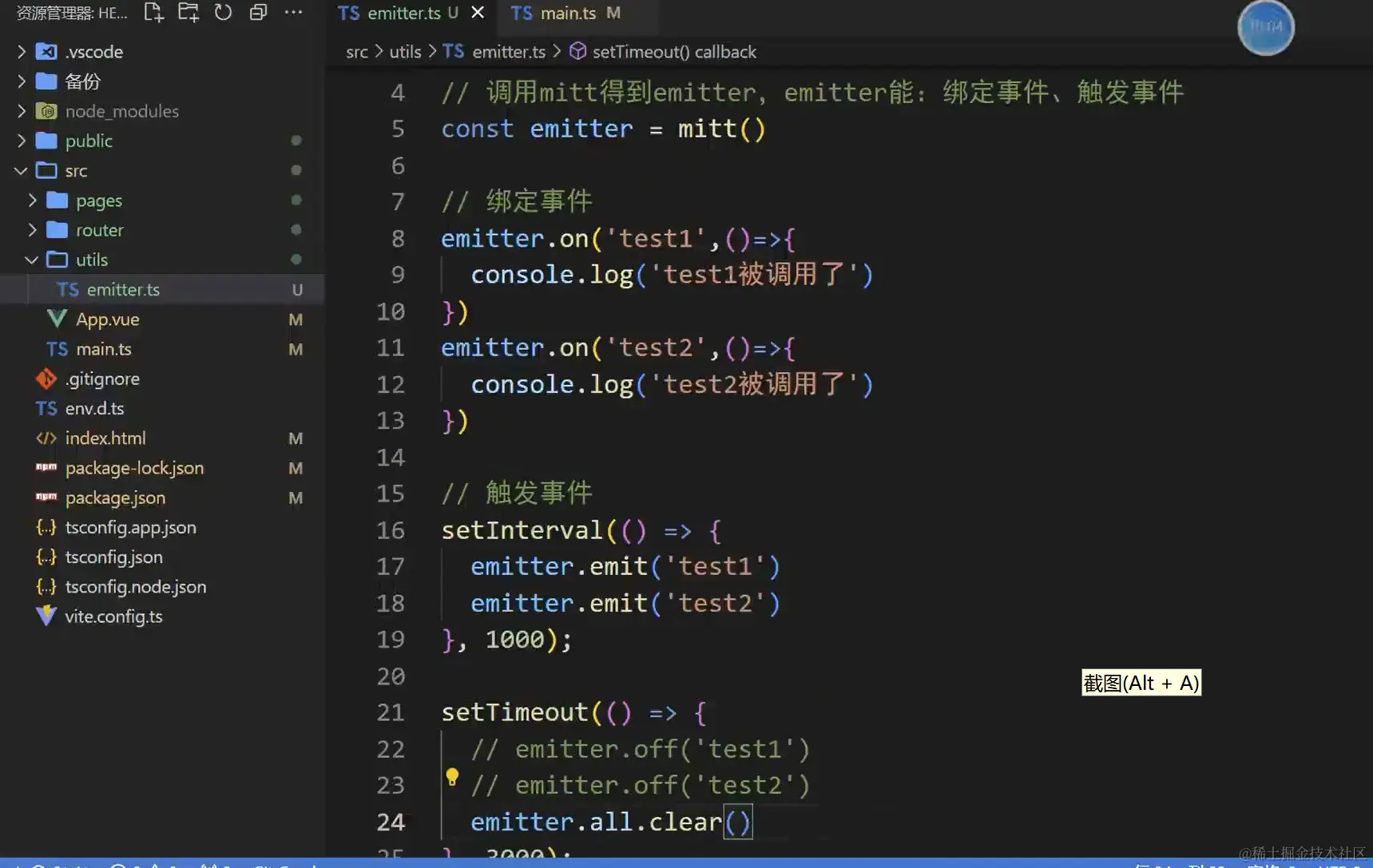Click the npm icon beside package.json
1373x868 pixels.
tap(46, 497)
